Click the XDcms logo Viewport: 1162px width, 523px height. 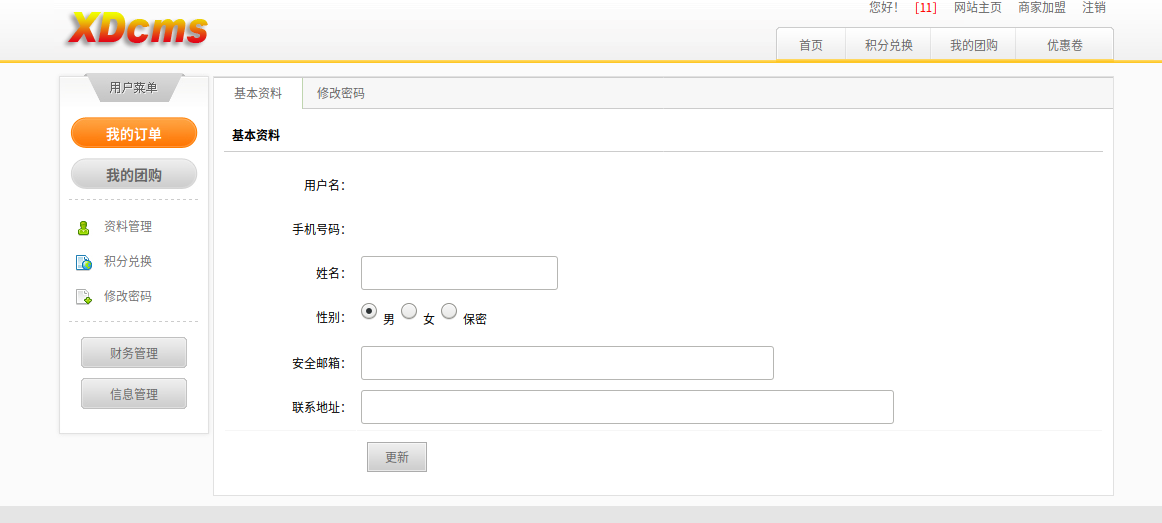[138, 30]
